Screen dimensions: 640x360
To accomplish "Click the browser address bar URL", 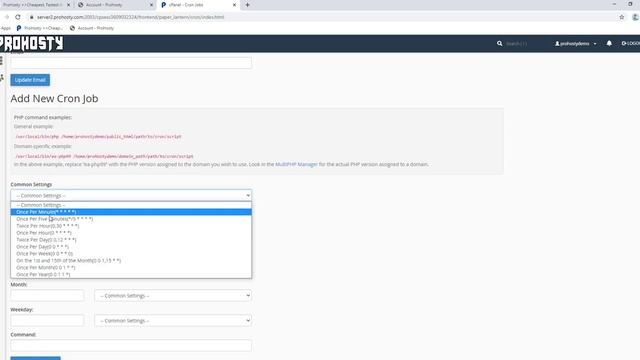I will pyautogui.click(x=131, y=17).
